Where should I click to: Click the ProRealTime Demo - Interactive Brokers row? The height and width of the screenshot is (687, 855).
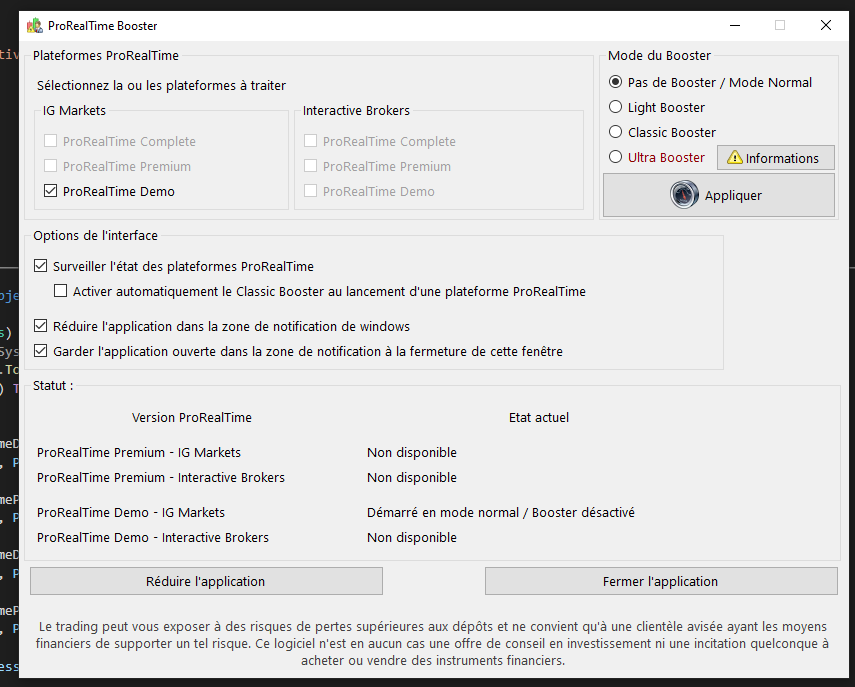click(x=246, y=538)
